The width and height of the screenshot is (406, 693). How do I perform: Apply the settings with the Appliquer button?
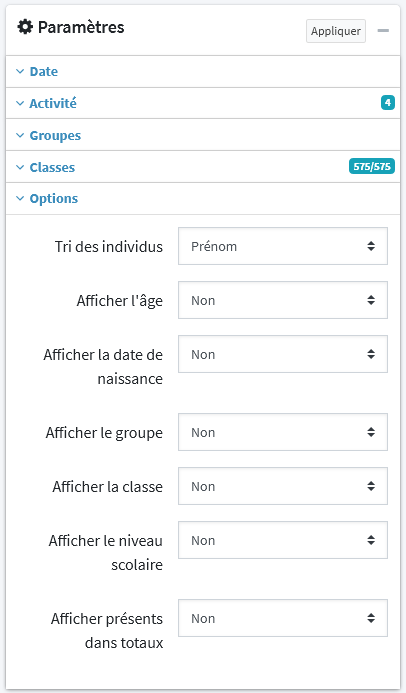pyautogui.click(x=336, y=31)
